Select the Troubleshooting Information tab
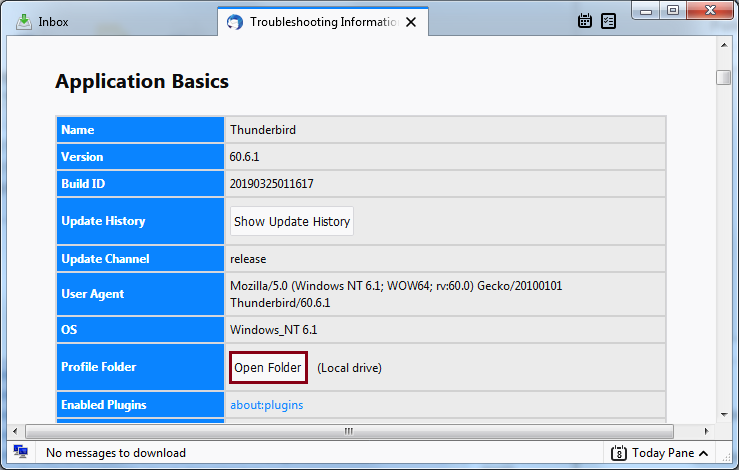Viewport: 739px width, 470px height. tap(323, 22)
